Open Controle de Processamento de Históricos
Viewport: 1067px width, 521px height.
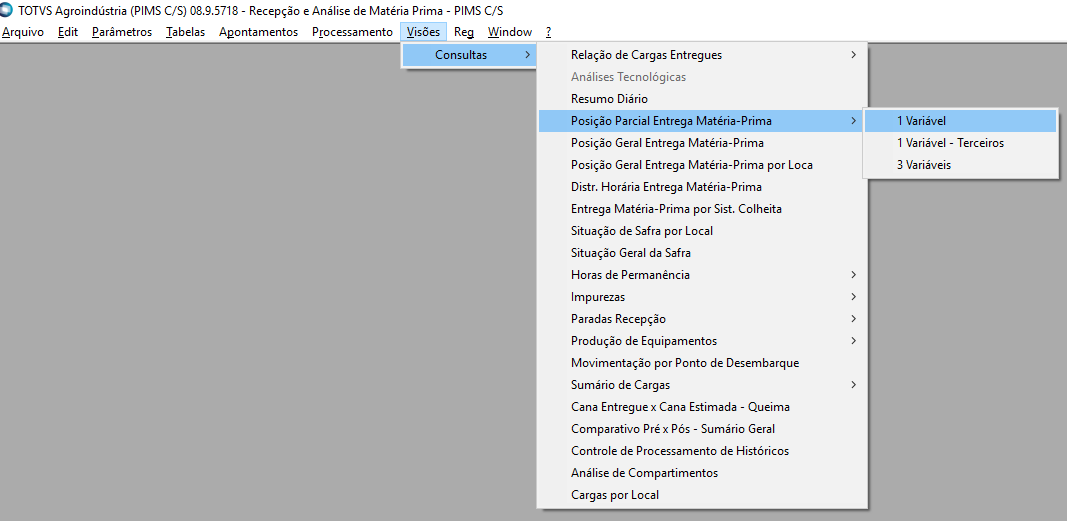point(702,451)
